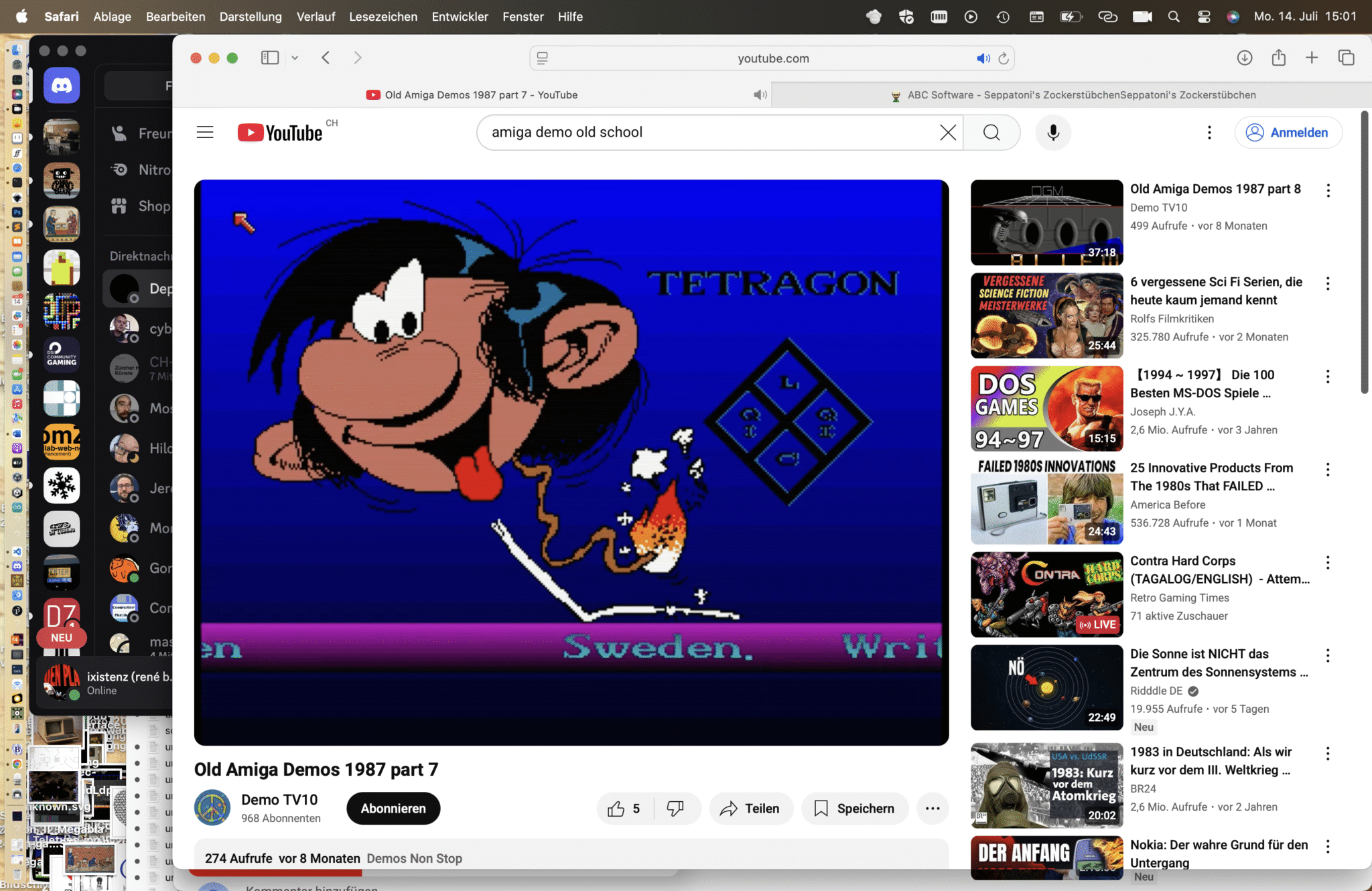Expand the sidebar dropdown chevron
This screenshot has height=891, width=1372.
295,58
